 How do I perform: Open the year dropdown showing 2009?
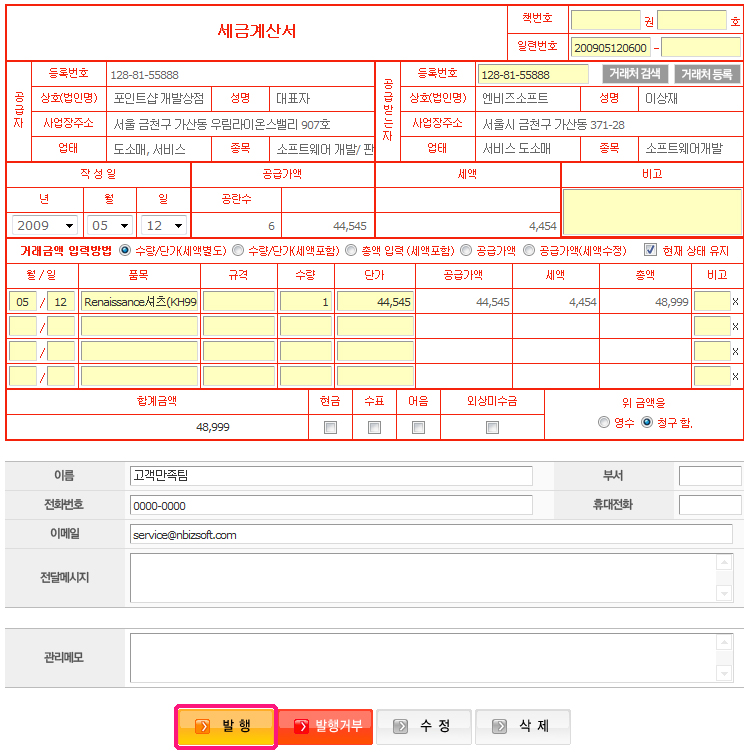tap(44, 226)
